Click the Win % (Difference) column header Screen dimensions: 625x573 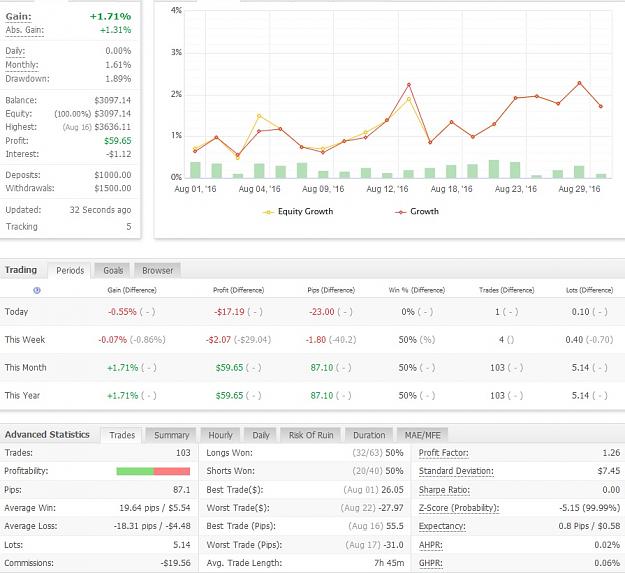417,290
